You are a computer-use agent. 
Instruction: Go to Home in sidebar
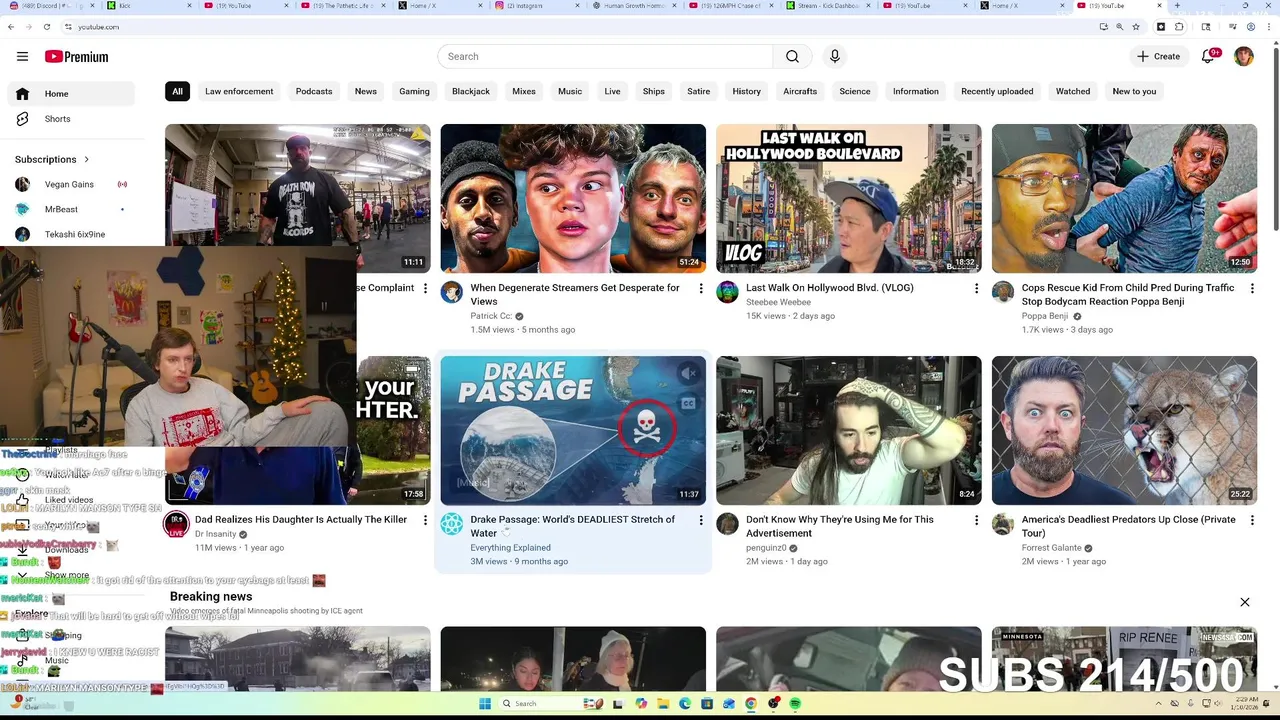coord(70,94)
